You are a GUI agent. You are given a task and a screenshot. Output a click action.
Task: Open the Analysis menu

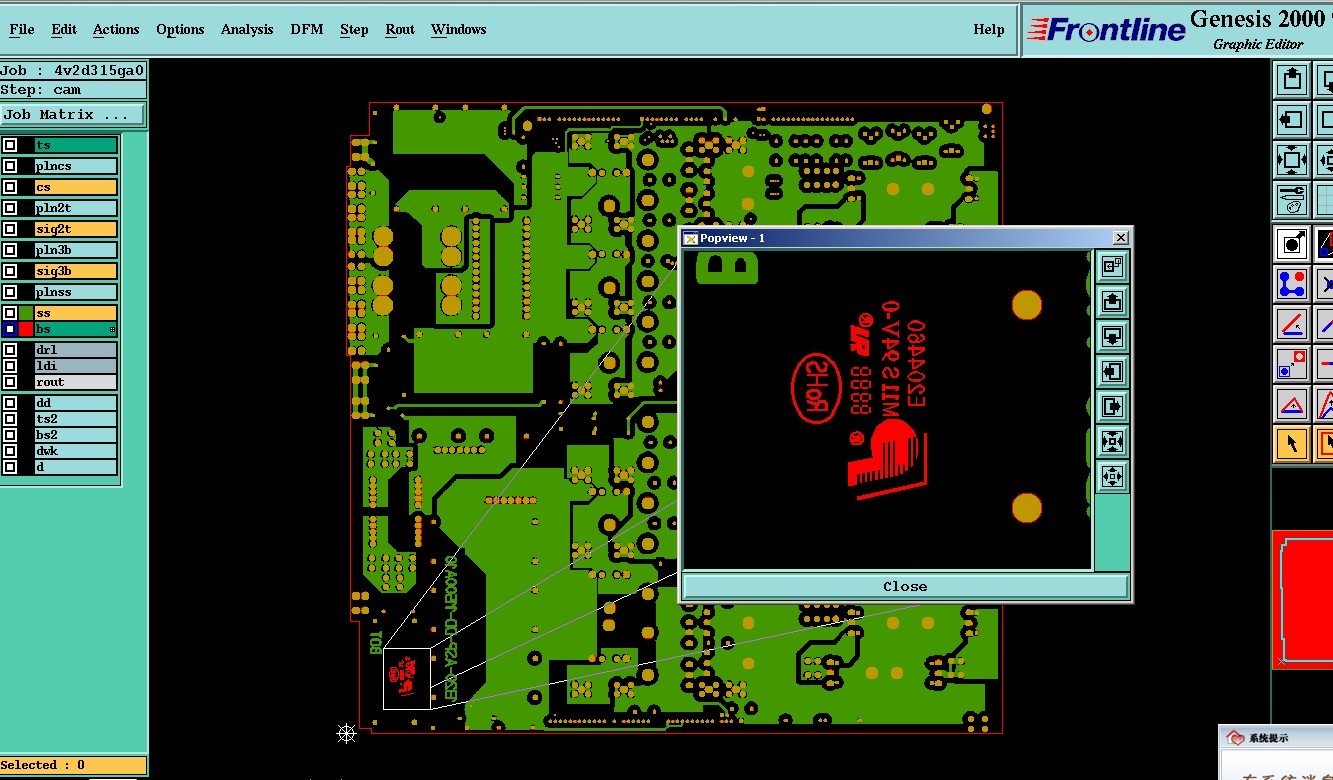(x=247, y=29)
